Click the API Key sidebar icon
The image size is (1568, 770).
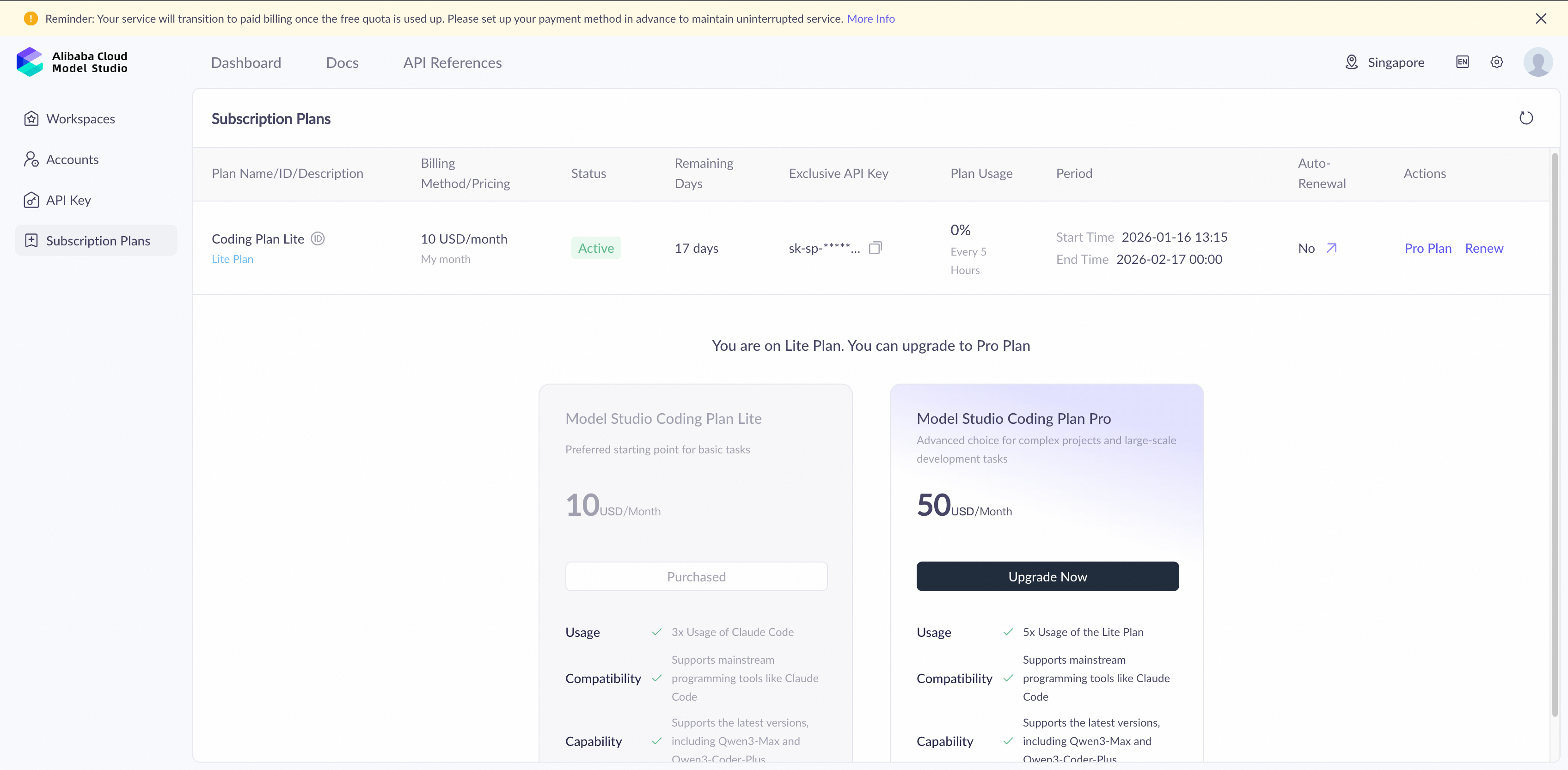click(x=31, y=200)
